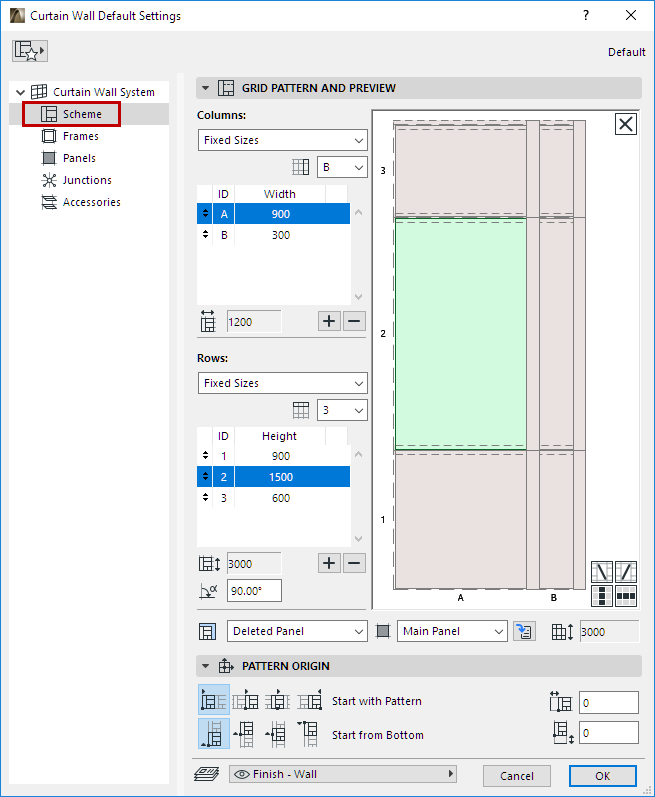Open the Favorites picker icon
Viewport: 655px width, 797px height.
tap(30, 51)
